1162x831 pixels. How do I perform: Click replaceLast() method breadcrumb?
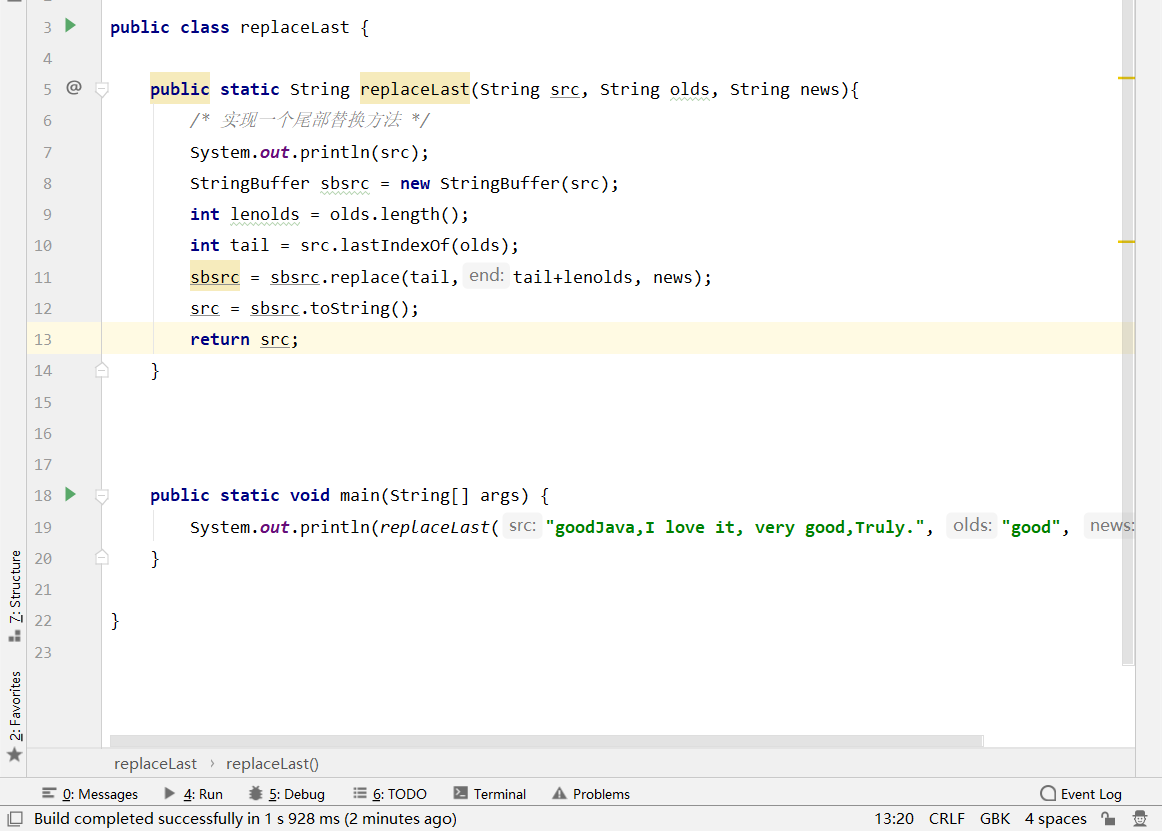point(272,764)
